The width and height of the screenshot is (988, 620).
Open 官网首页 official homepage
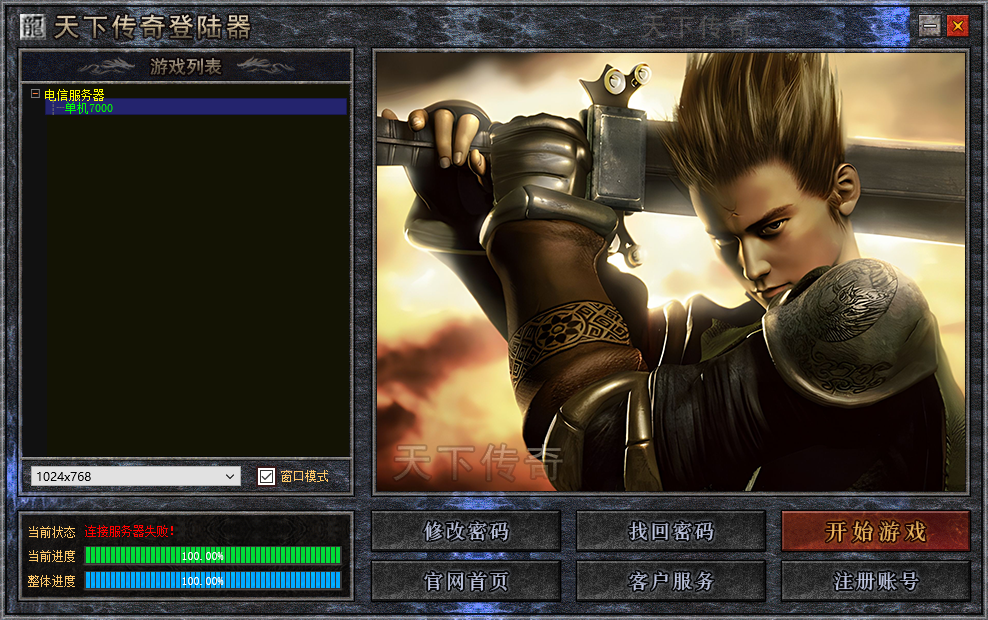465,580
